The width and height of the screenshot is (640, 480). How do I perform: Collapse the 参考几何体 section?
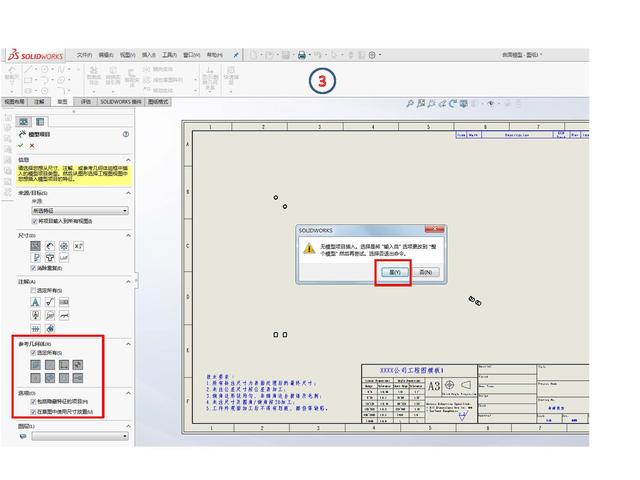pos(128,344)
